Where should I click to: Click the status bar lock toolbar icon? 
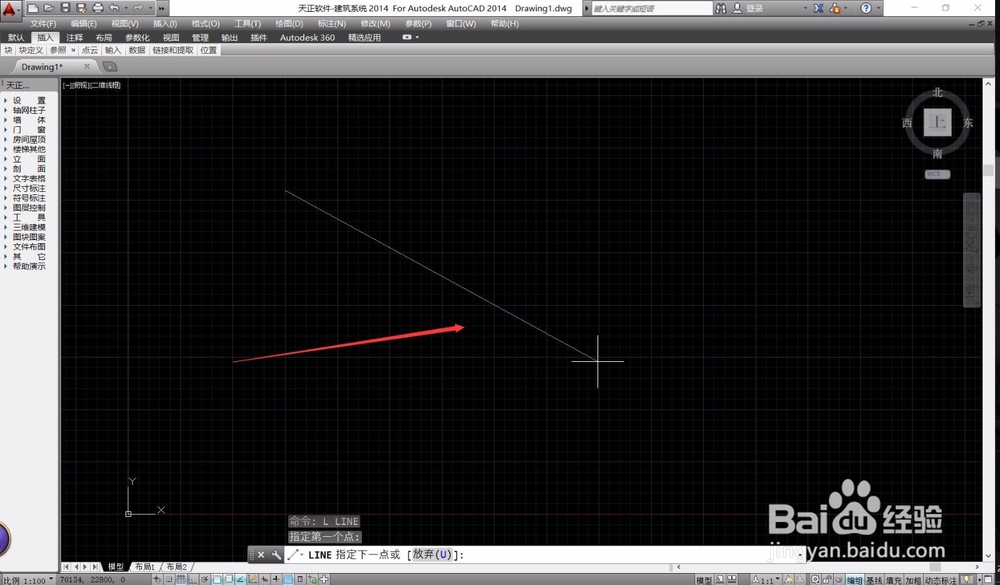pyautogui.click(x=827, y=579)
